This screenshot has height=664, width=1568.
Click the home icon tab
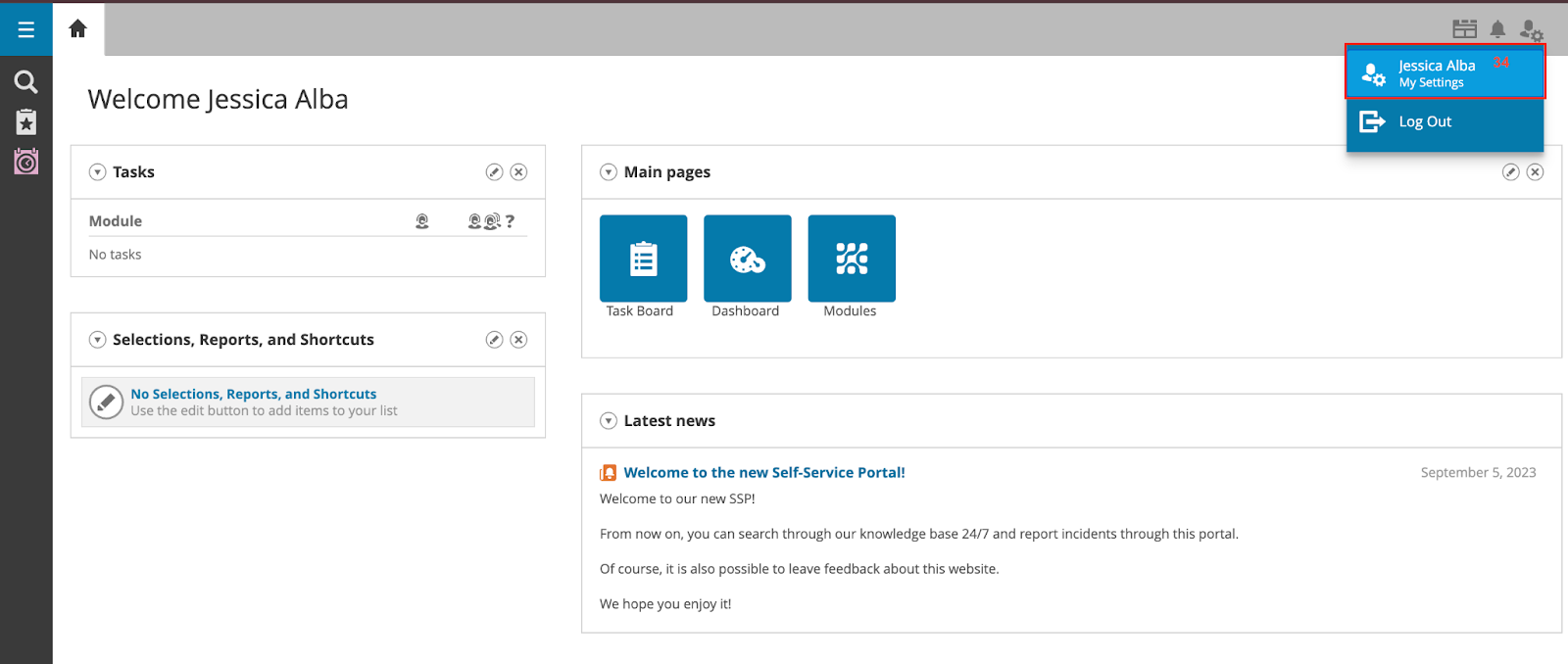tap(78, 29)
